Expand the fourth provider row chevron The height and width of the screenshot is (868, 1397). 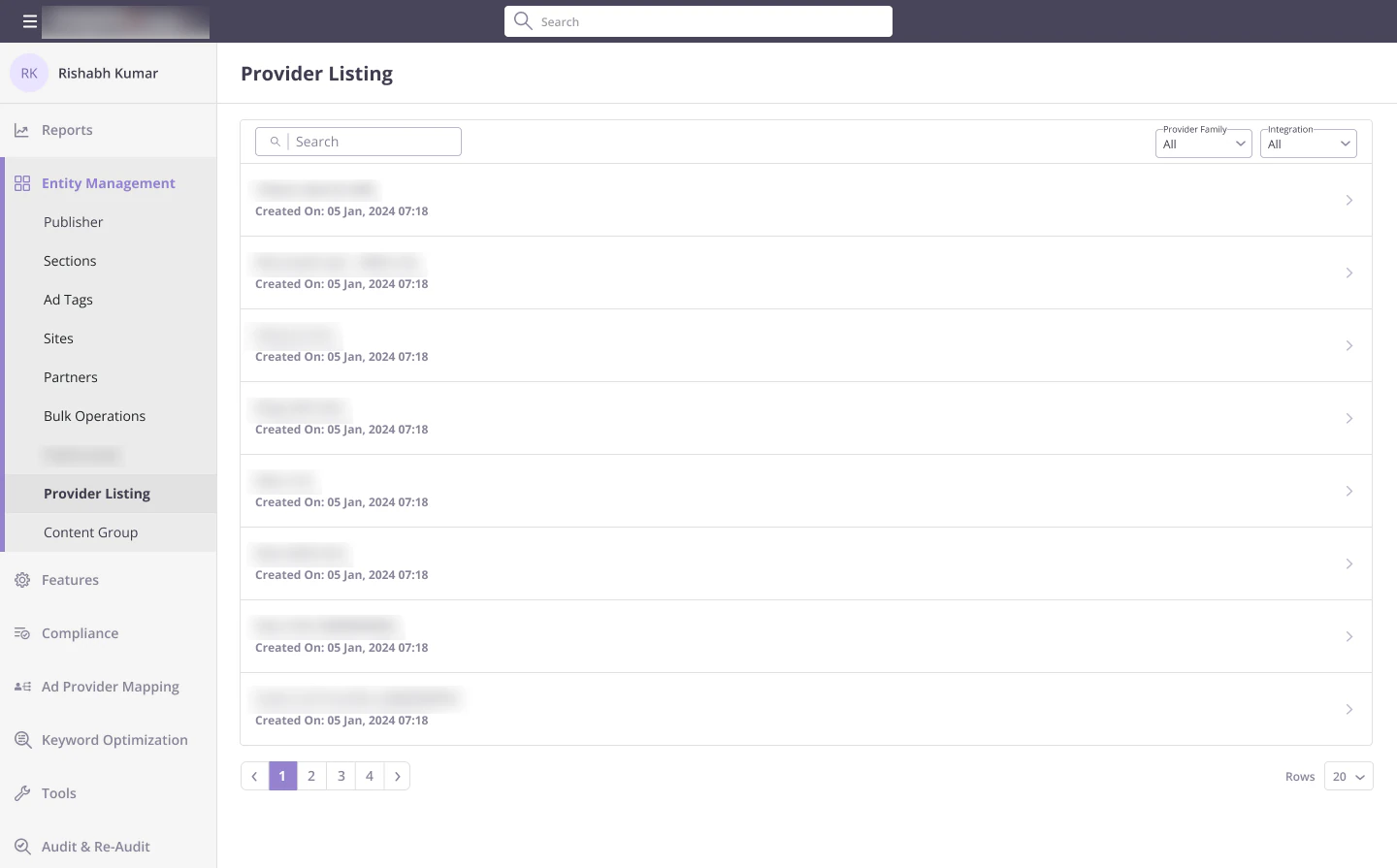coord(1349,418)
